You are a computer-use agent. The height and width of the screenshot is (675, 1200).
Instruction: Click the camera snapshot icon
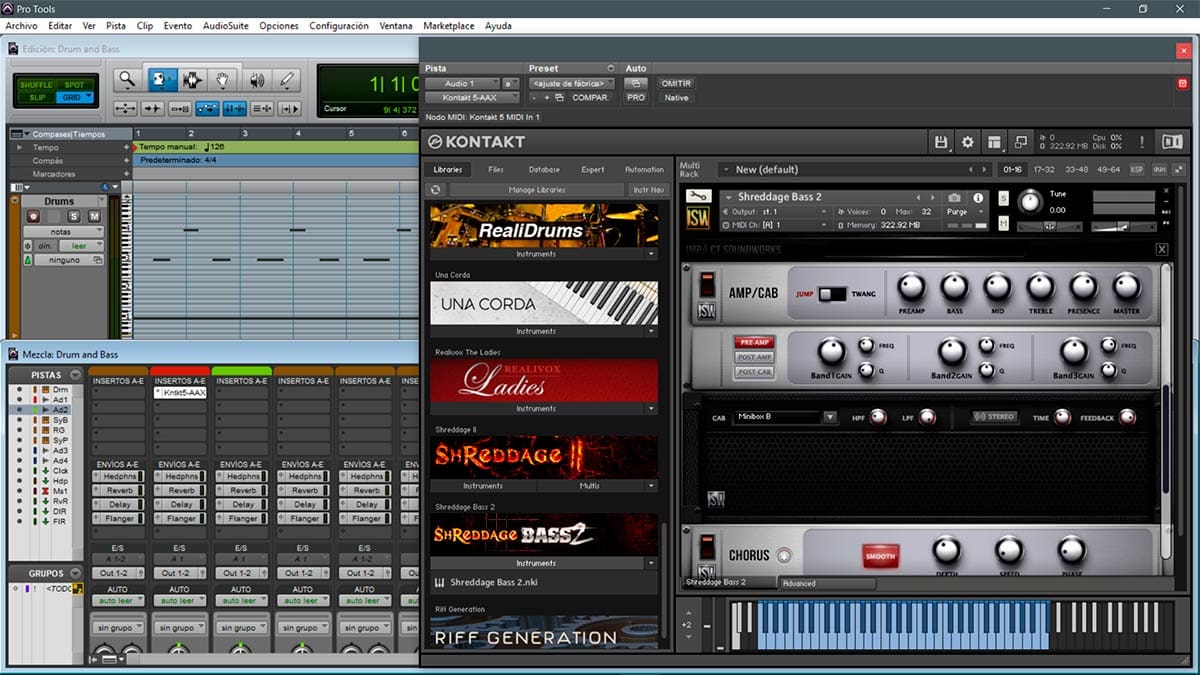tap(954, 198)
